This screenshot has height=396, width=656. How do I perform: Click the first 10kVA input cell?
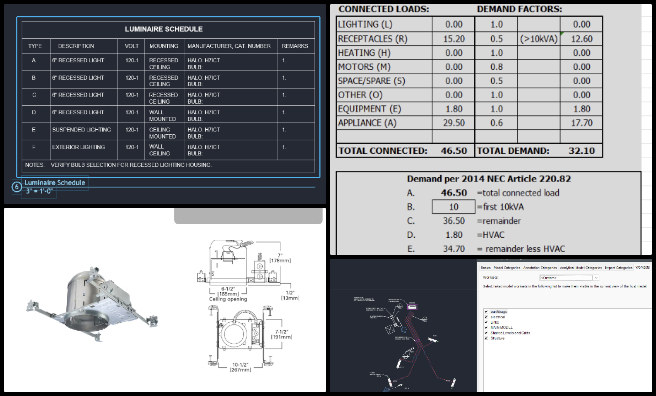[454, 207]
